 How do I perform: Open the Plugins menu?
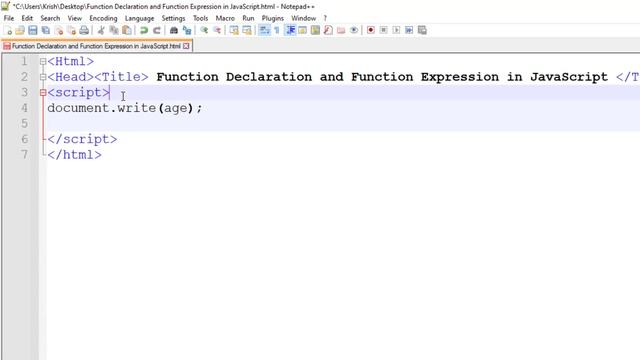coord(273,18)
